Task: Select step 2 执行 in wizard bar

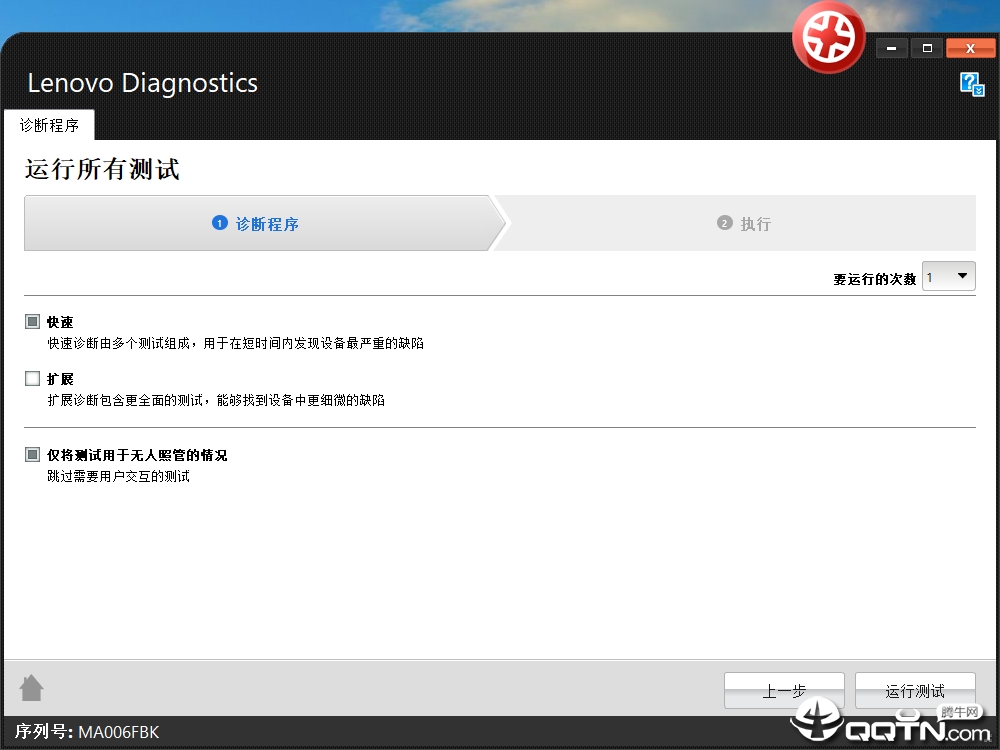Action: pyautogui.click(x=745, y=224)
